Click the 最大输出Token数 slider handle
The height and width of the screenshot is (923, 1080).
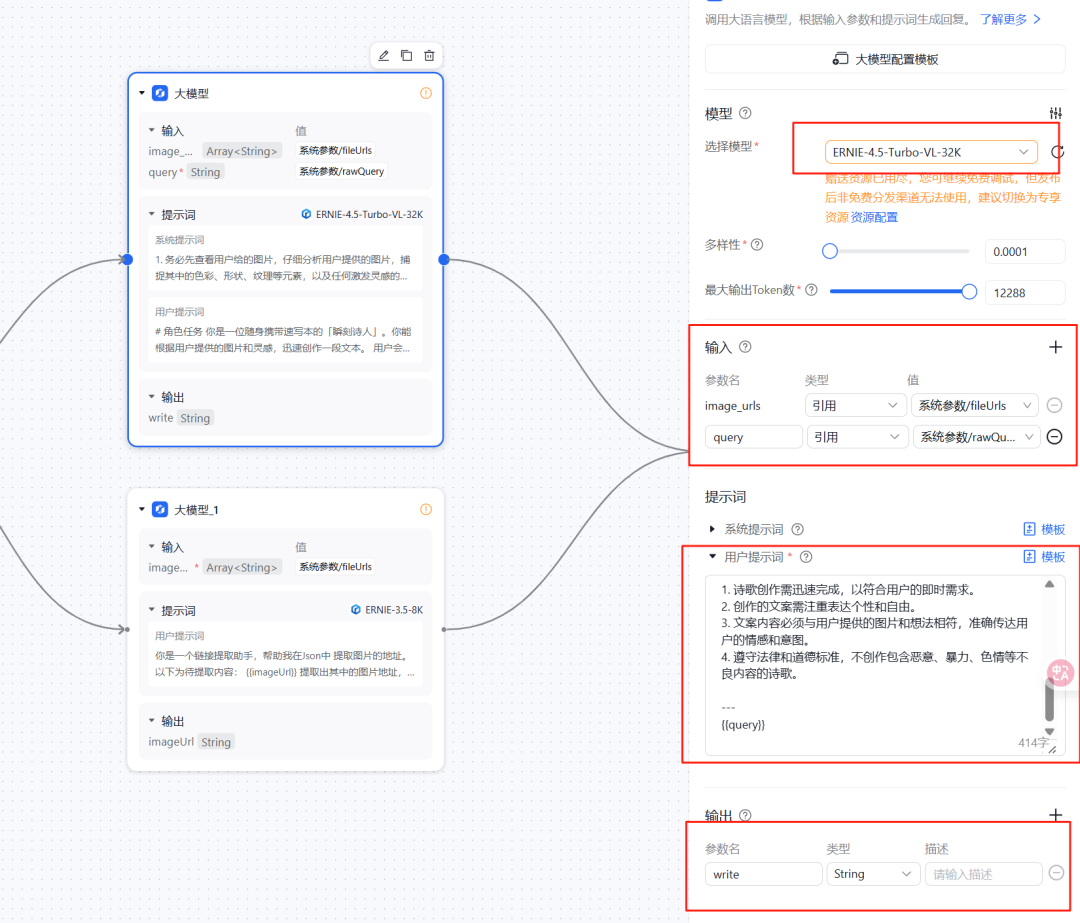point(969,292)
